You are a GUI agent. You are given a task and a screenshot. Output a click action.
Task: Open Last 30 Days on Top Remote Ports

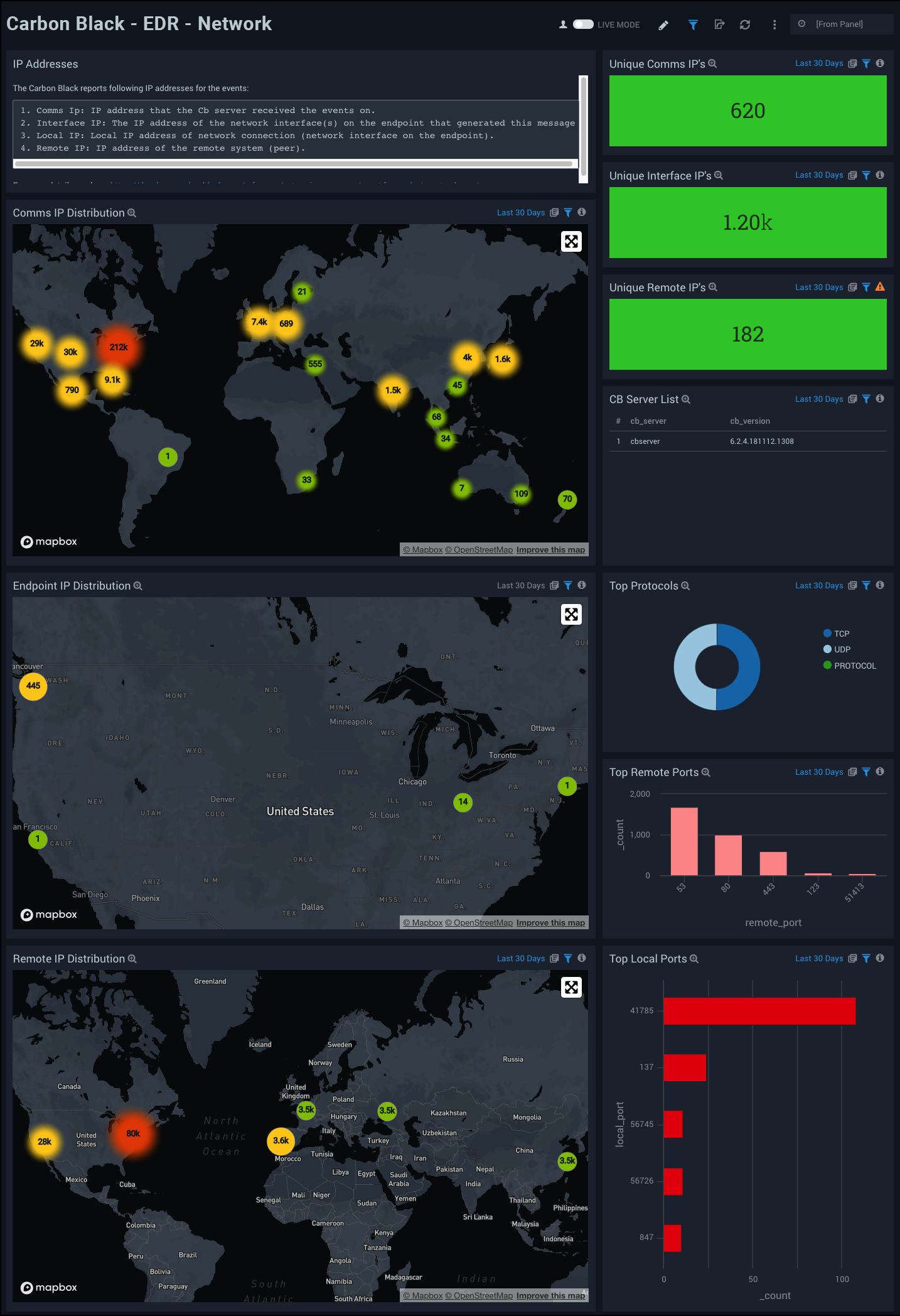pos(818,772)
